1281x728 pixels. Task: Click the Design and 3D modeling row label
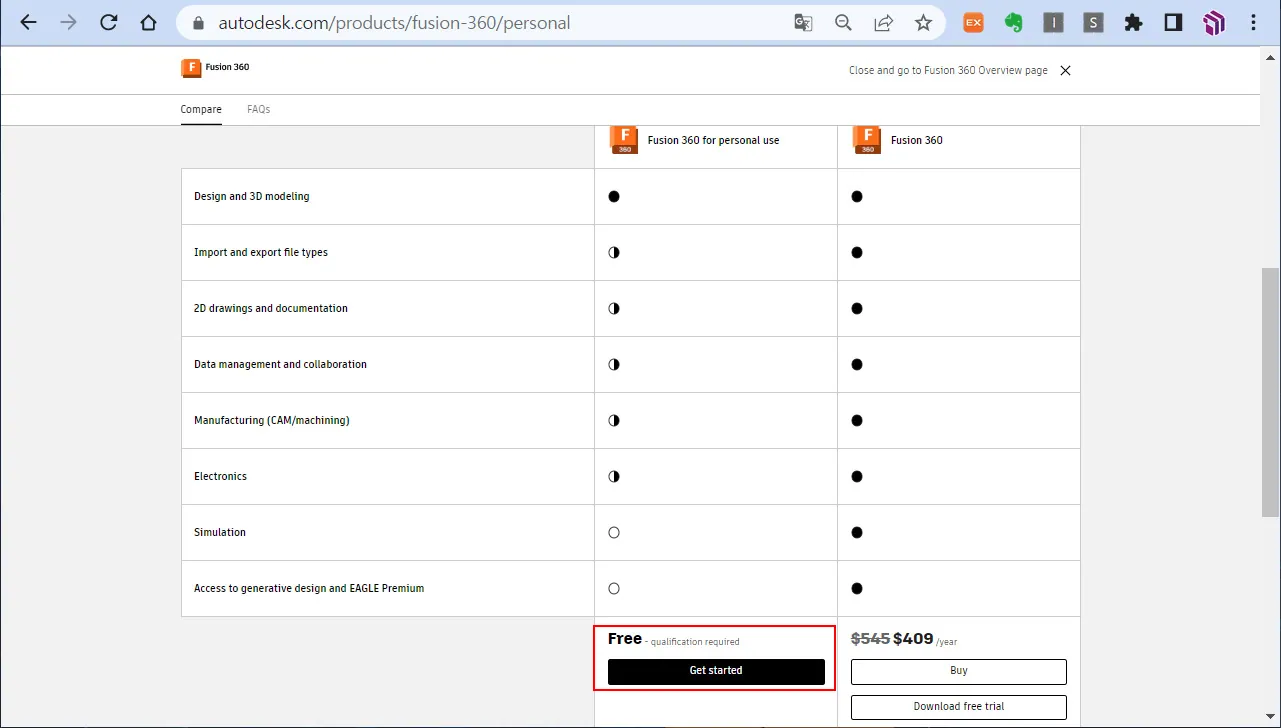tap(252, 197)
